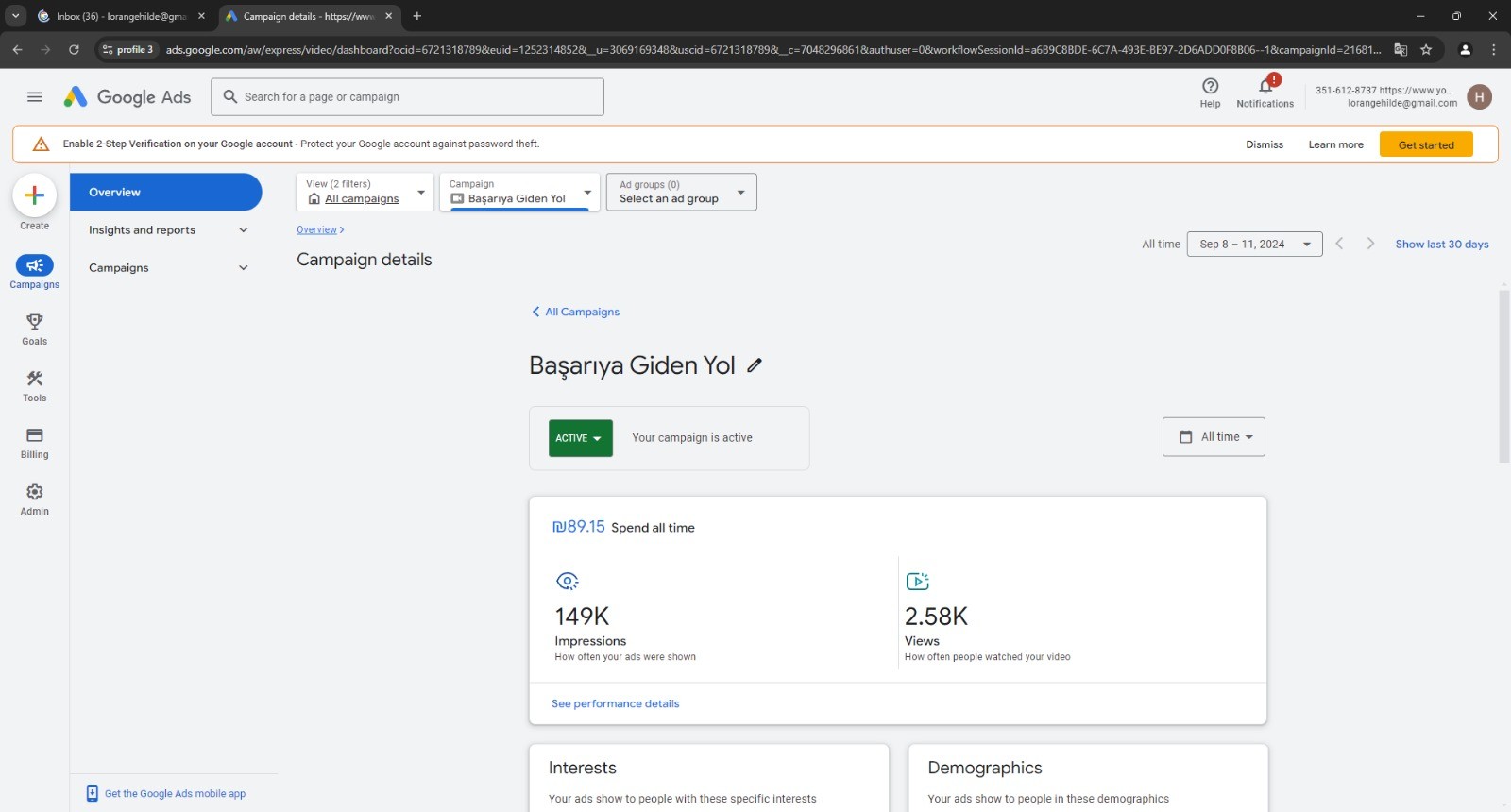Click the Google Ads logo

coord(127,96)
